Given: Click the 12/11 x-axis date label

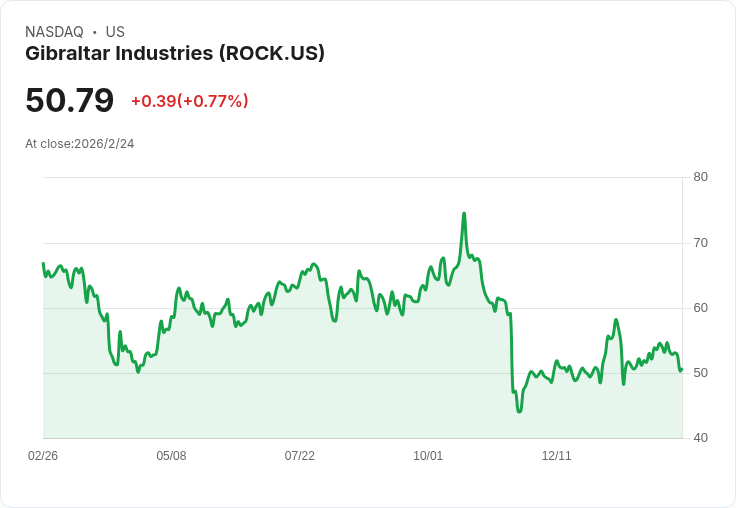Looking at the screenshot, I should [556, 456].
